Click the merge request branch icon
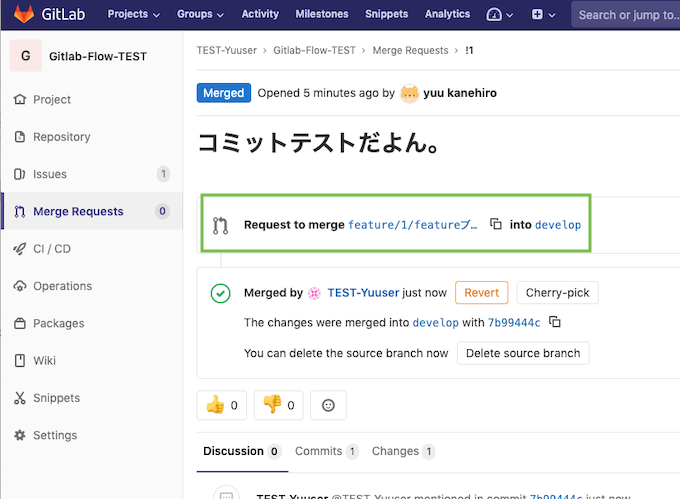This screenshot has width=680, height=499. pos(220,225)
